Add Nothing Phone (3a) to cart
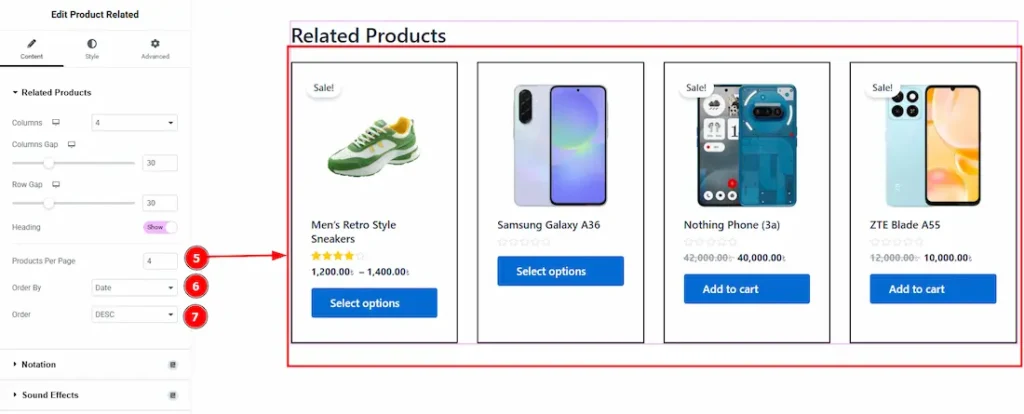 (x=746, y=289)
